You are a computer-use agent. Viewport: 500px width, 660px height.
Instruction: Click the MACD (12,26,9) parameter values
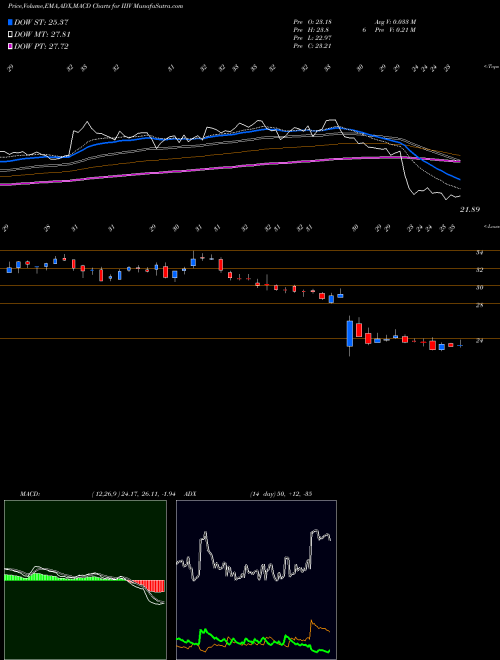(133, 494)
